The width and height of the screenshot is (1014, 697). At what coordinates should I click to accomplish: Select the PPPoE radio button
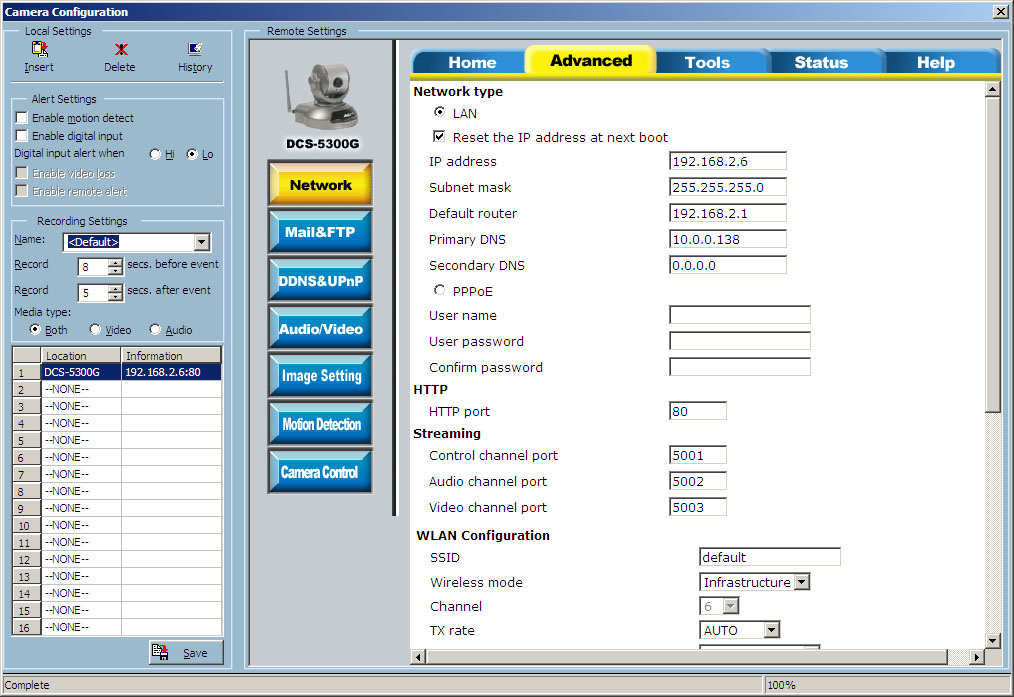tap(439, 291)
